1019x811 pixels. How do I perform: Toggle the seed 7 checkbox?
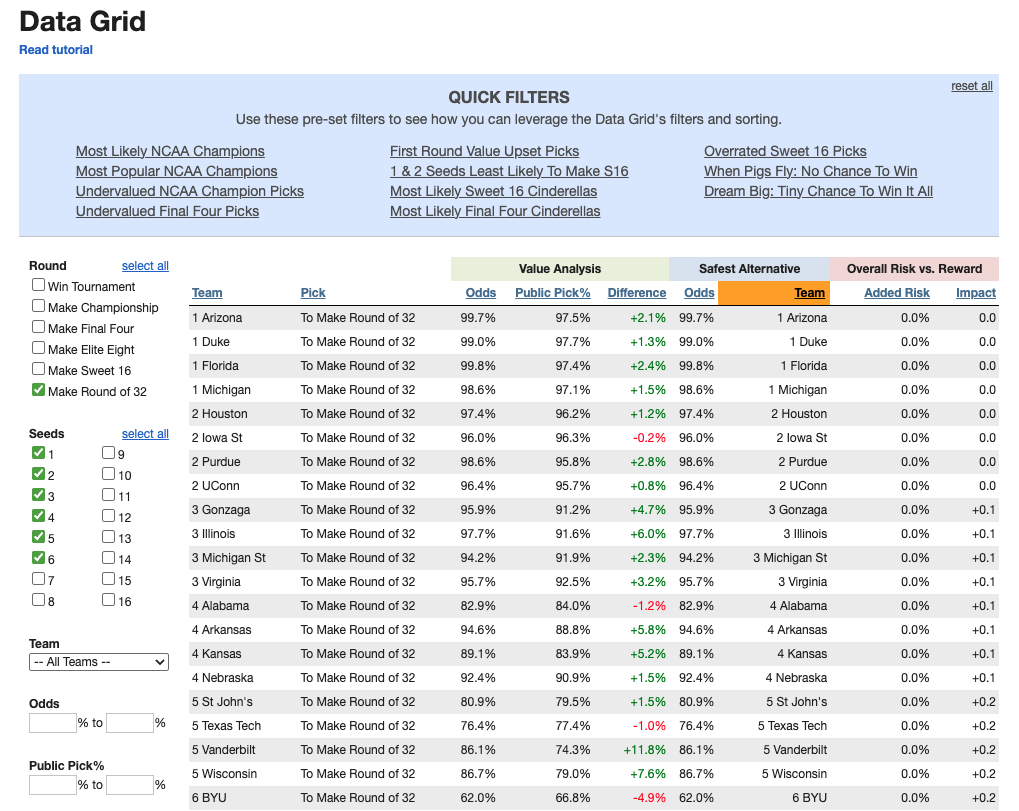click(x=39, y=579)
